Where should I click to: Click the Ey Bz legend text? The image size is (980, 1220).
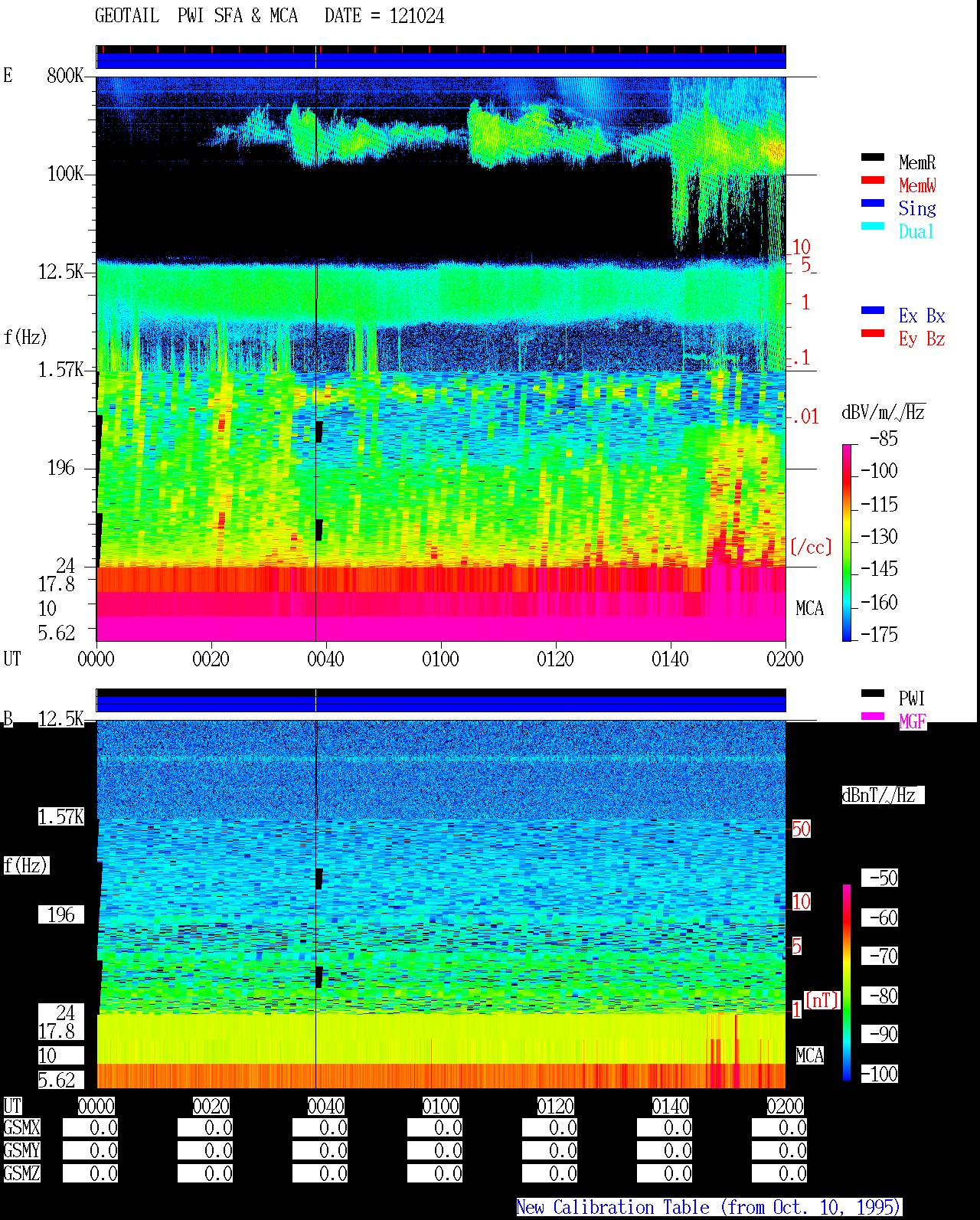(922, 339)
